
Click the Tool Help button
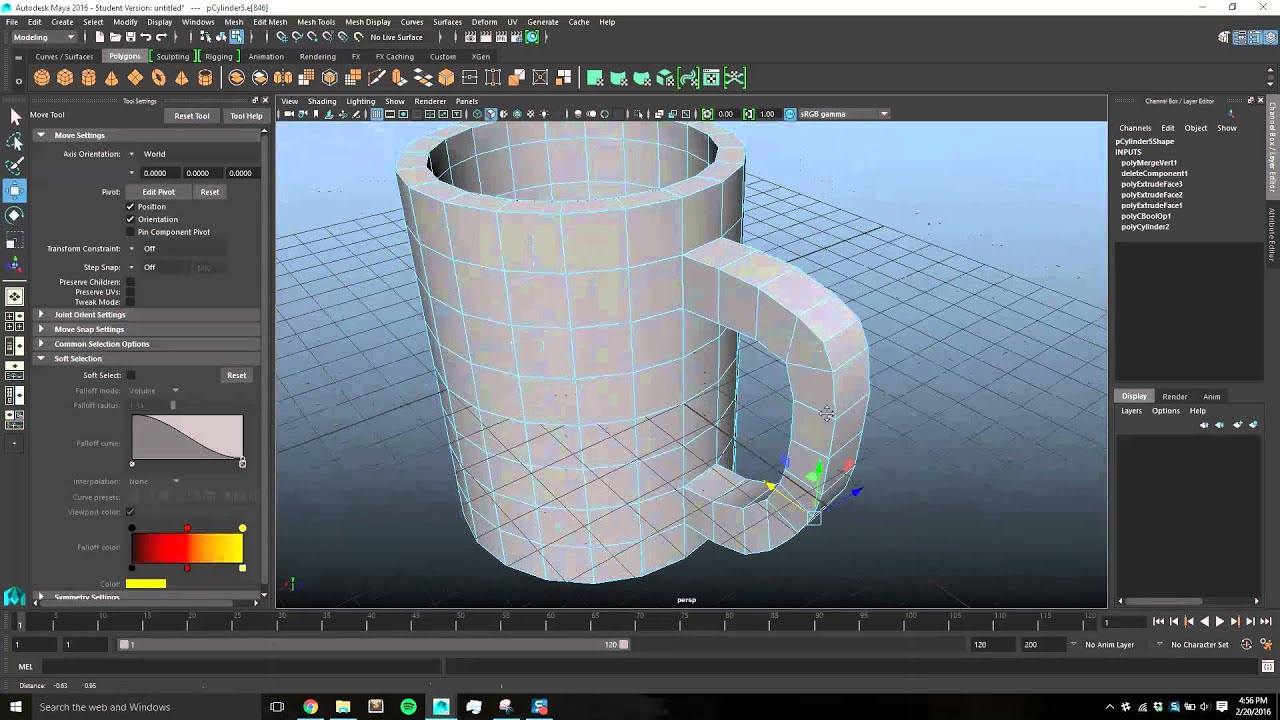[246, 116]
